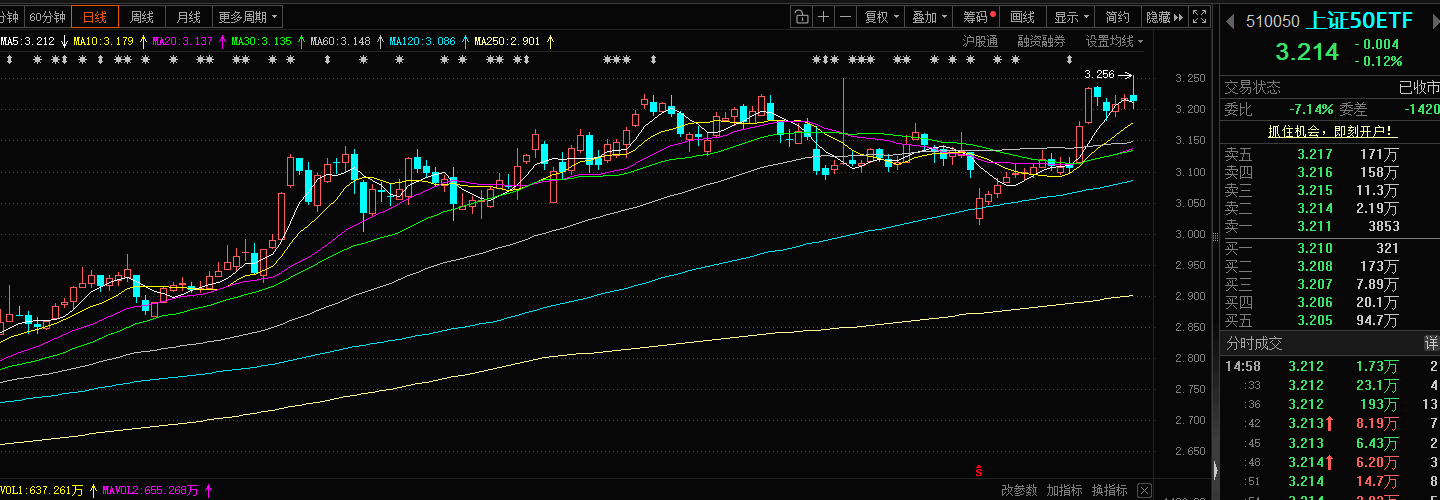Collapse side panel with splitter arrow handle
This screenshot has width=1440, height=500.
(x=1215, y=470)
